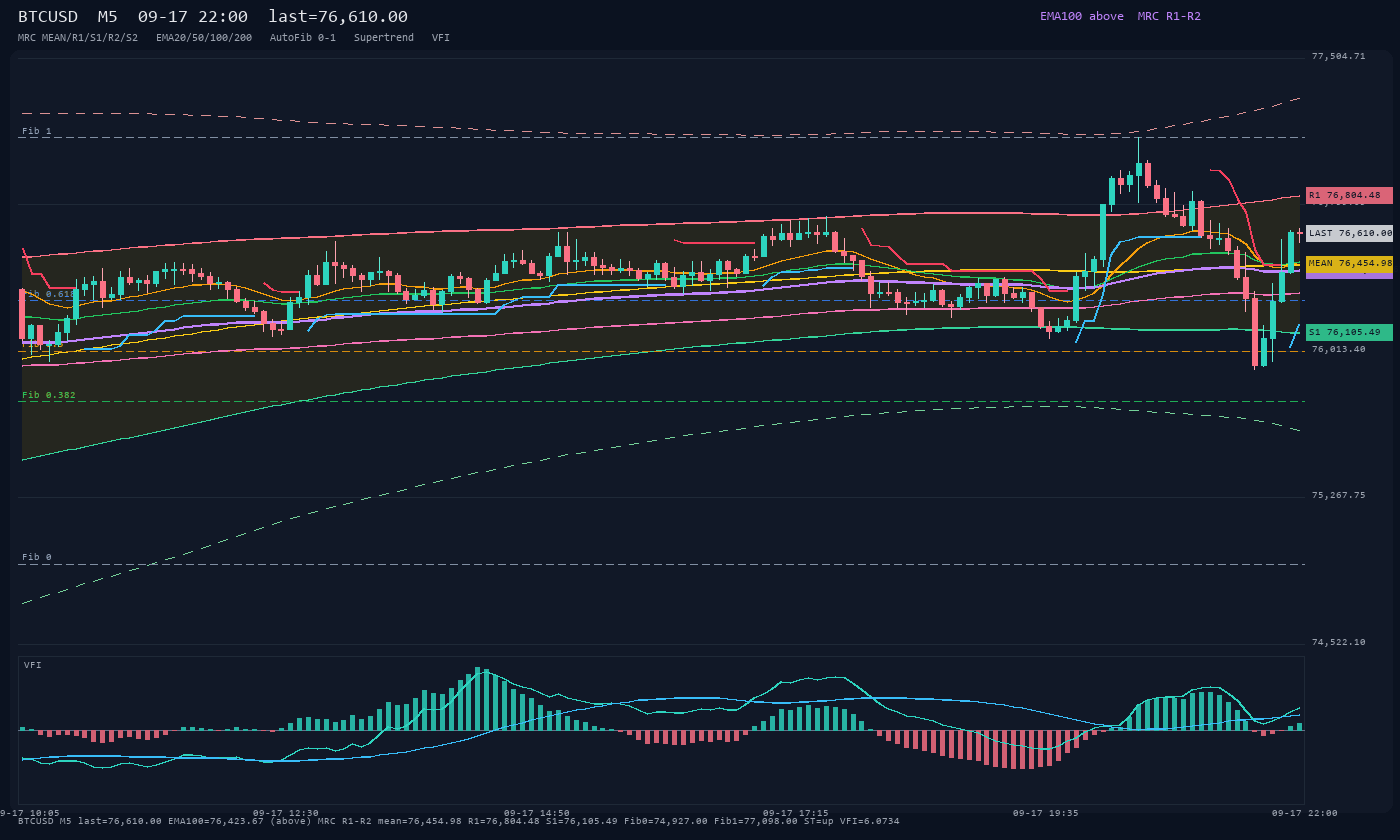Click the 76,013.40 price axis label
The image size is (1400, 840).
pyautogui.click(x=1338, y=349)
